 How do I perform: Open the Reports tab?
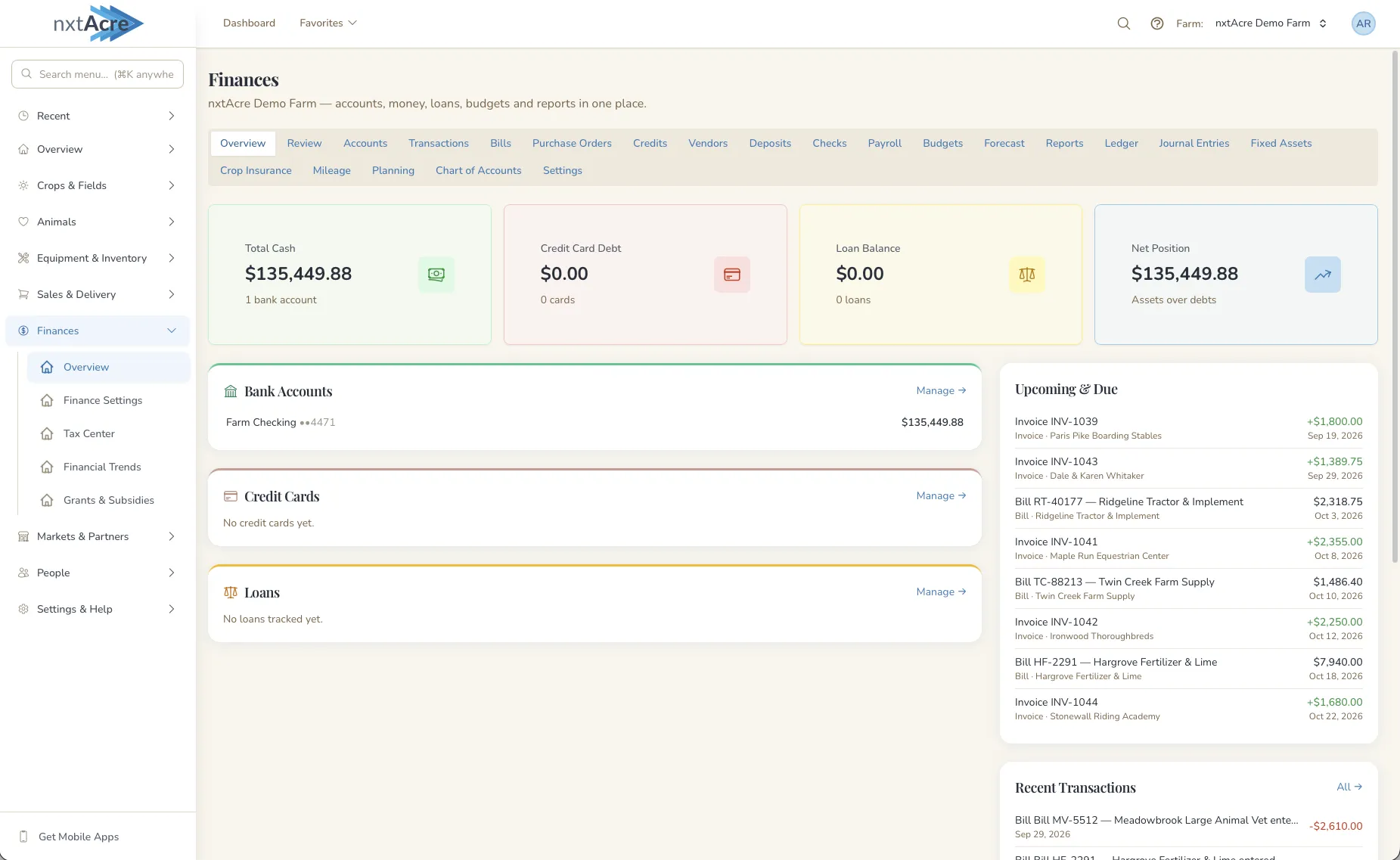(x=1064, y=143)
